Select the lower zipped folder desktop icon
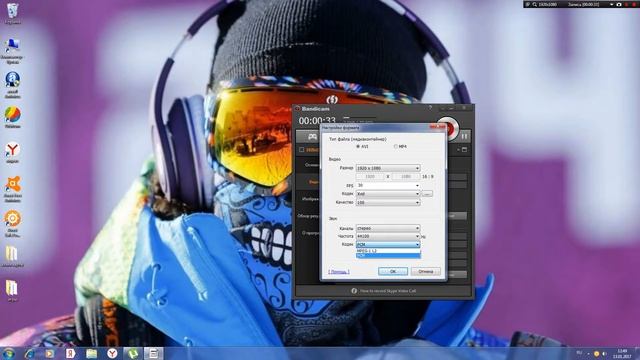640x360 pixels. pos(12,289)
